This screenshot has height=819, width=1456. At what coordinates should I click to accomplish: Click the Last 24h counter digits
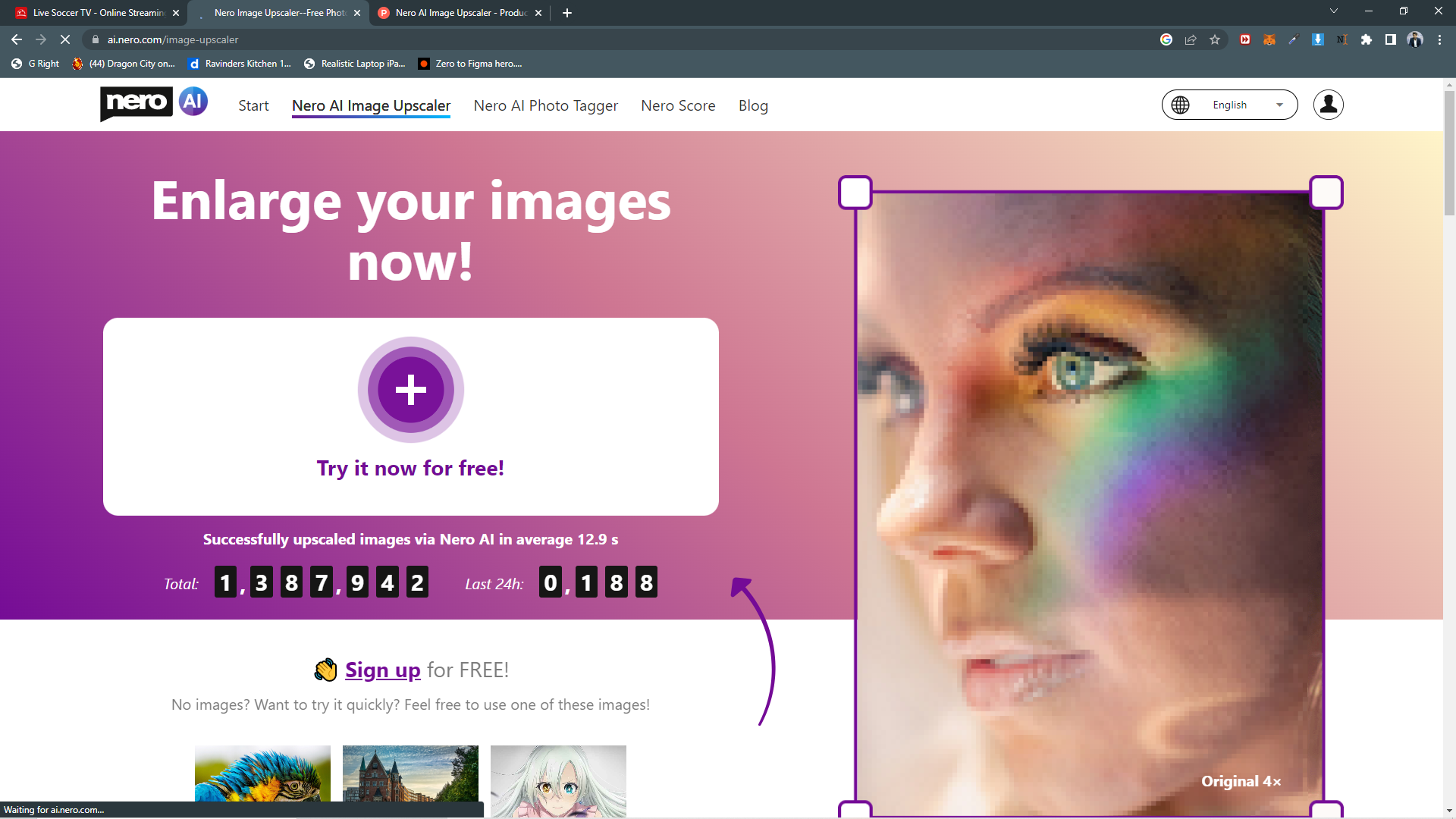598,582
